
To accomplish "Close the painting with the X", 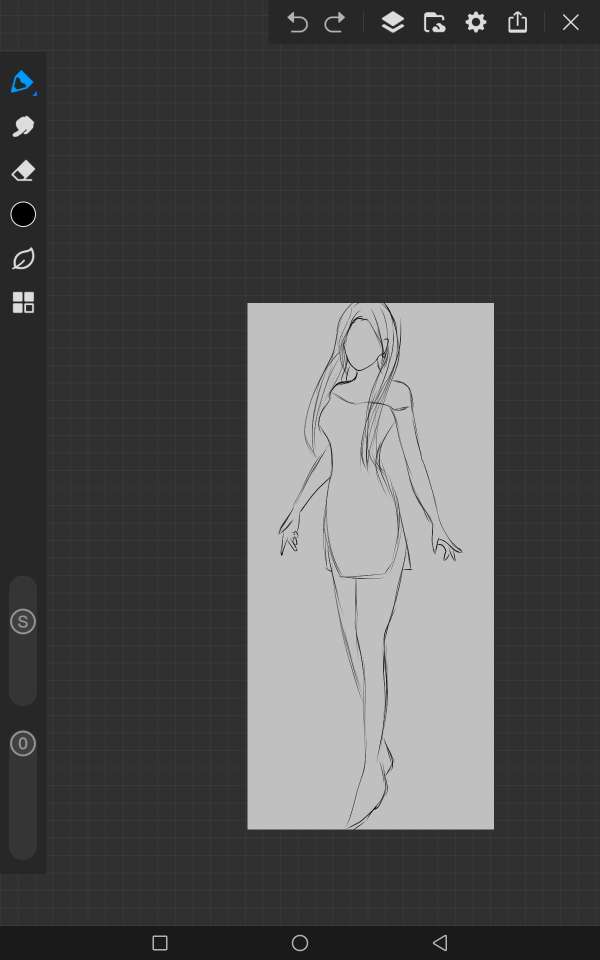I will click(x=570, y=22).
